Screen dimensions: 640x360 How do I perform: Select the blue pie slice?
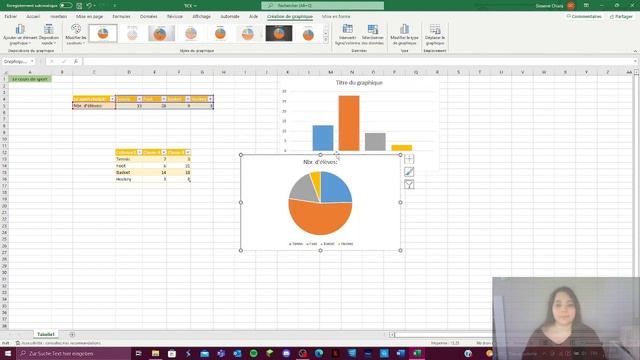tap(335, 188)
